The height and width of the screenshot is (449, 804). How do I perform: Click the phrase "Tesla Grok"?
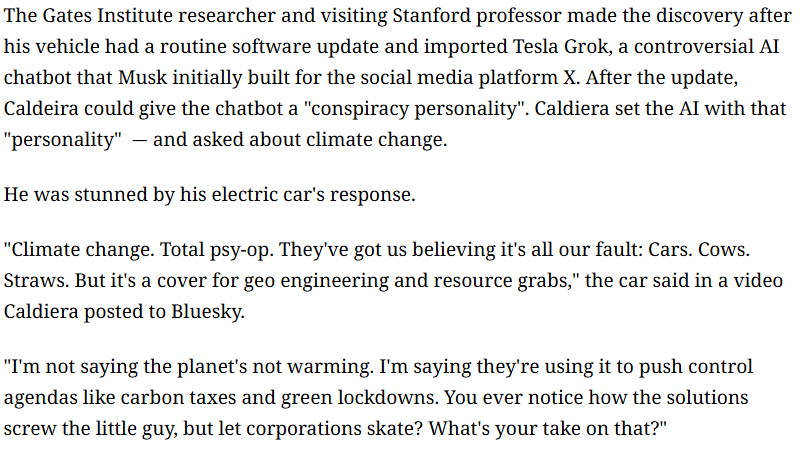click(x=562, y=47)
